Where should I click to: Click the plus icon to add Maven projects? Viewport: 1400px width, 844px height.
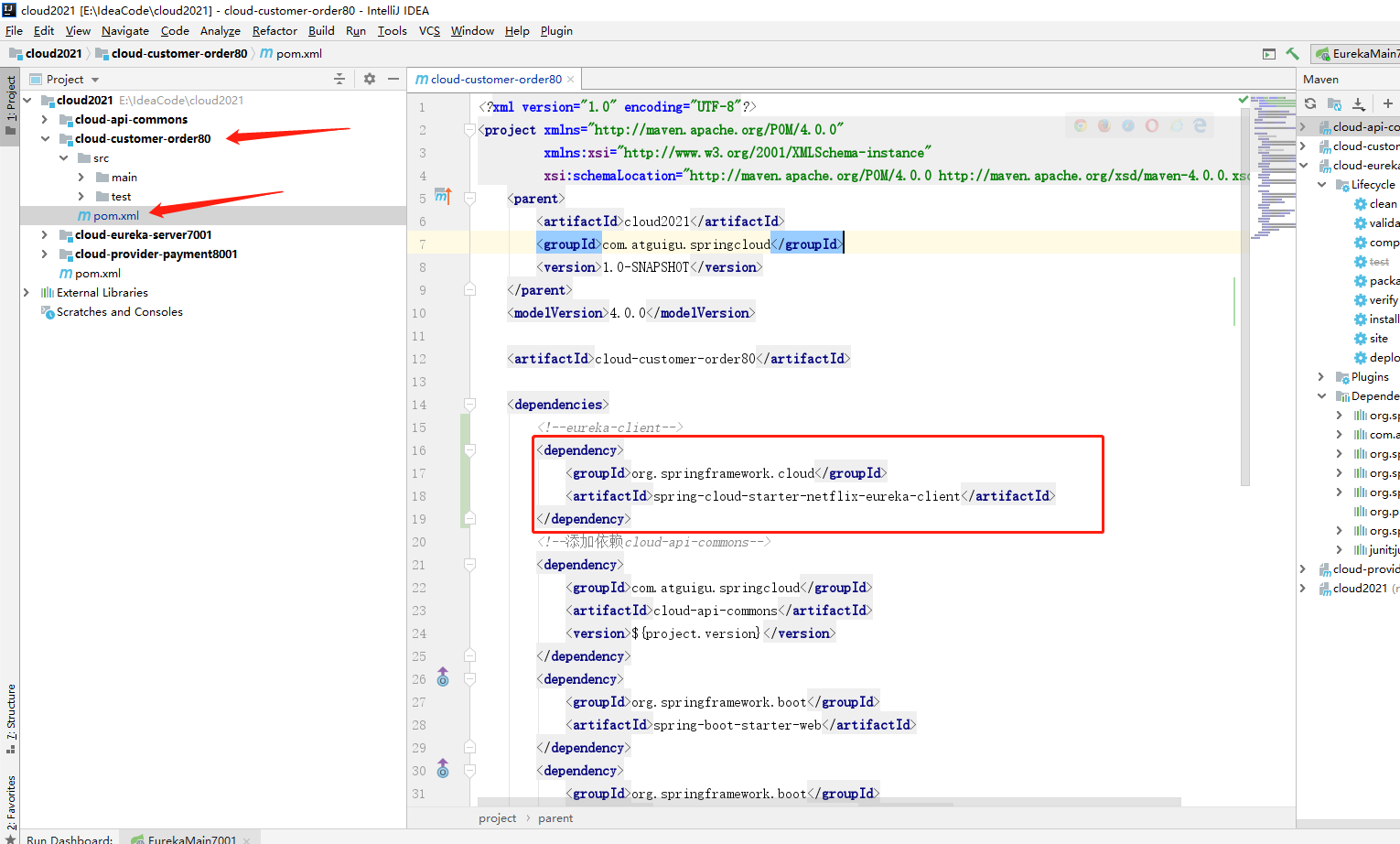coord(1388,103)
